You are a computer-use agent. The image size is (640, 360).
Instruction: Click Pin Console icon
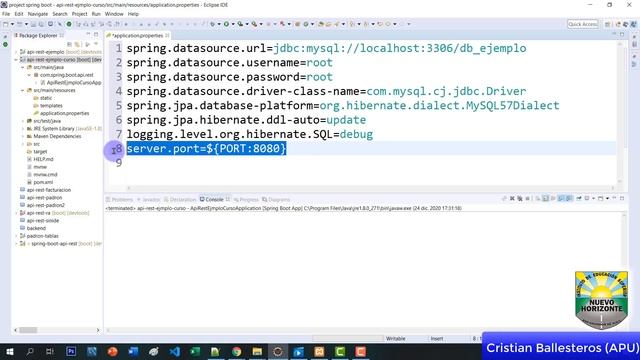[x=579, y=198]
